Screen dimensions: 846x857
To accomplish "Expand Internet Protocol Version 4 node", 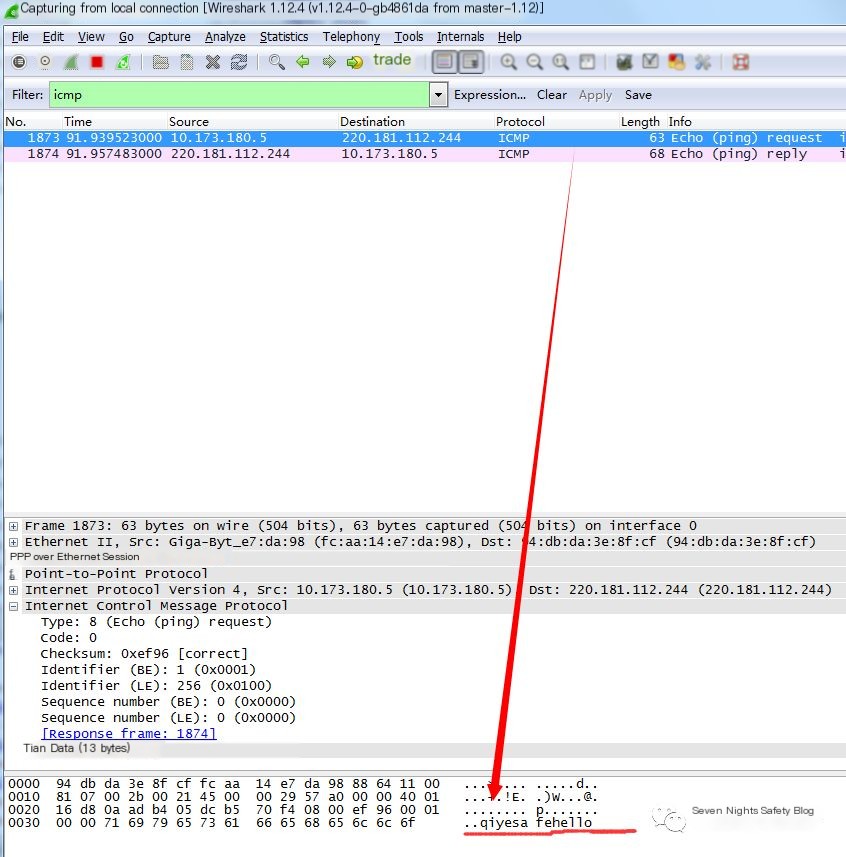I will pos(14,590).
